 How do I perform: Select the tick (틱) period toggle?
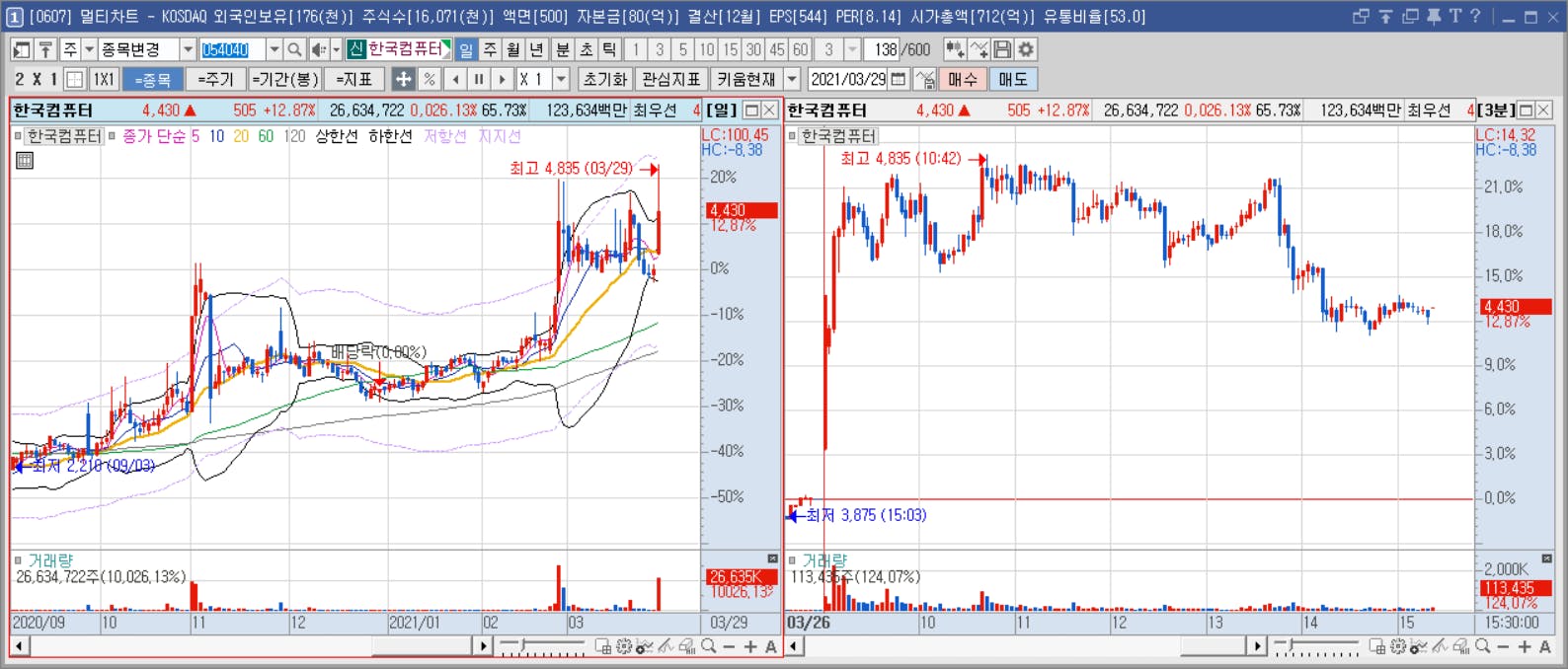[610, 49]
